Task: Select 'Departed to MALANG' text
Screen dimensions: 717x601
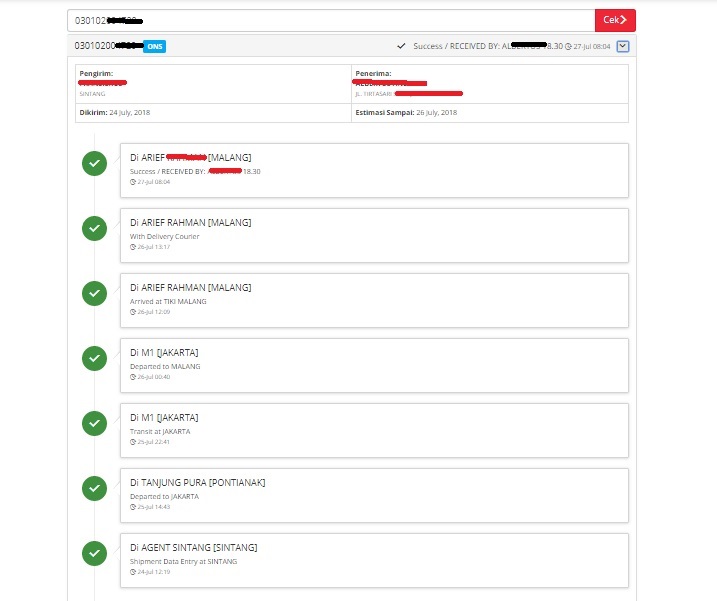Action: [x=165, y=366]
